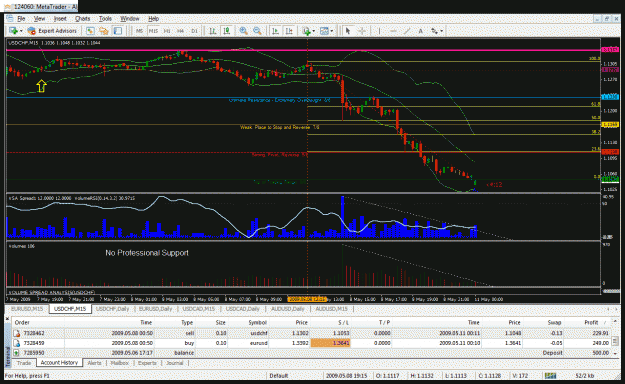The image size is (625, 384).
Task: Click the Chart Shift icon
Action: coord(289,31)
